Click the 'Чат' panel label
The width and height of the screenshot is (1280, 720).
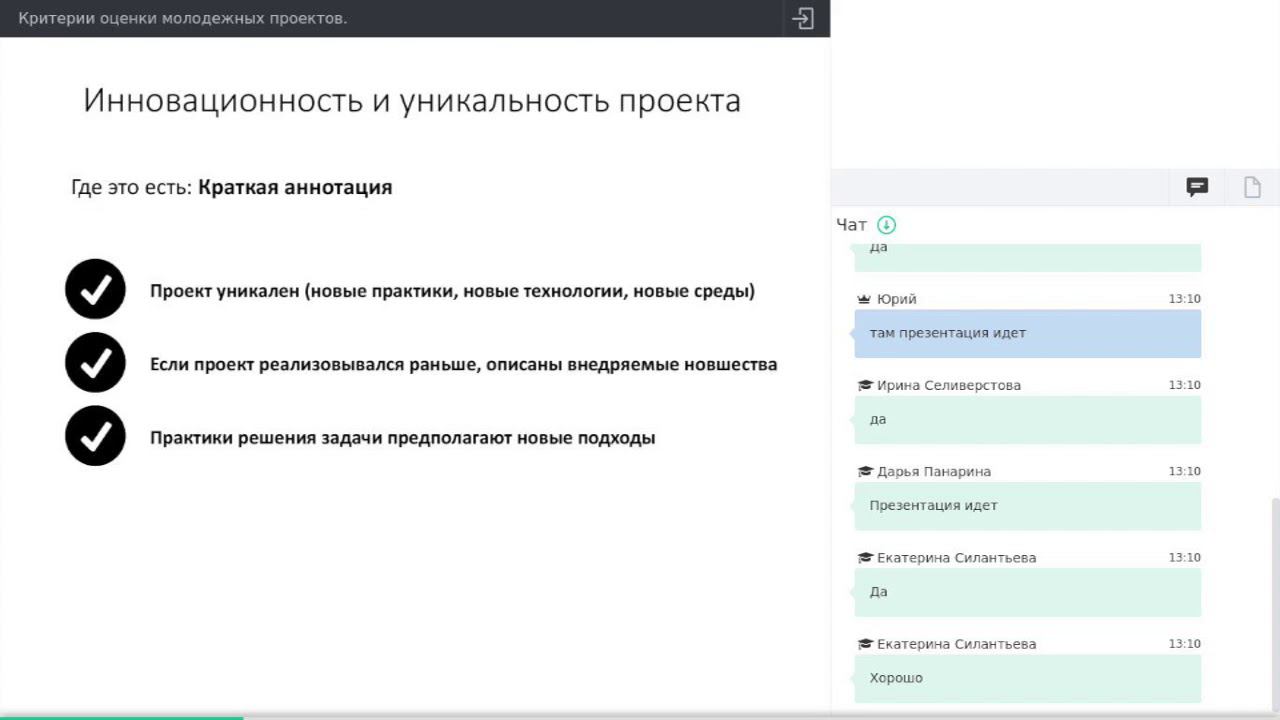coord(852,225)
